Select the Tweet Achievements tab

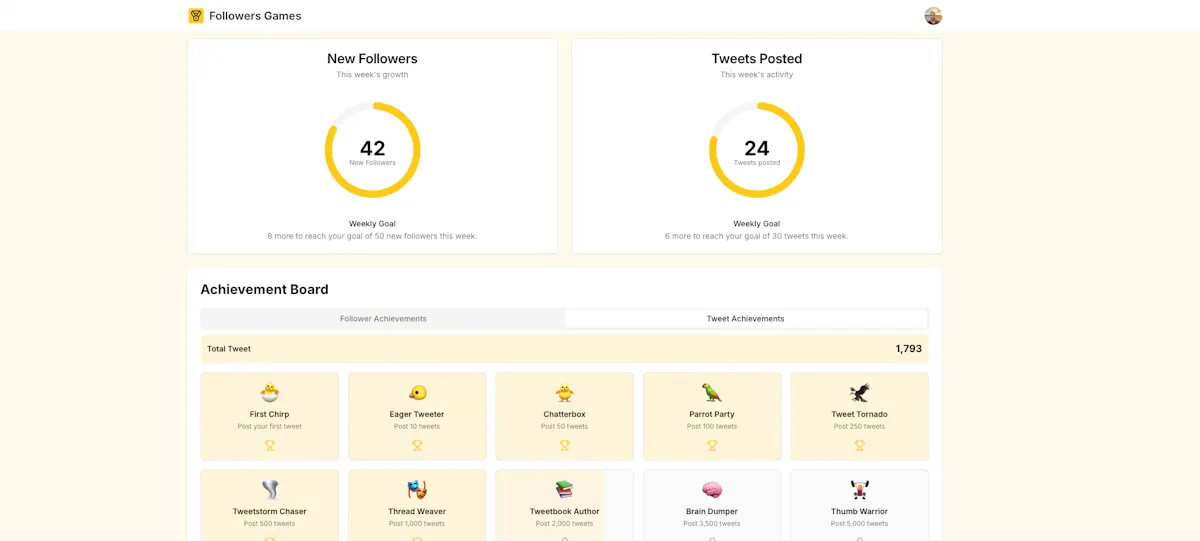[746, 319]
